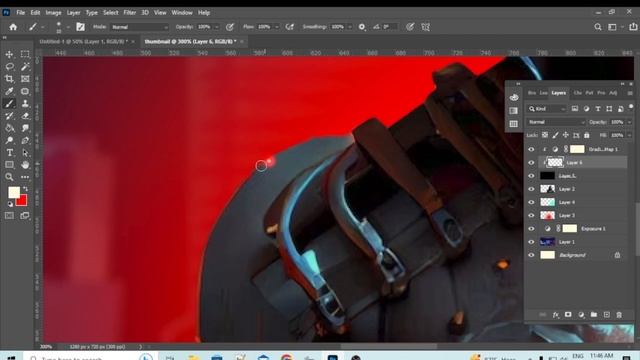
Task: Switch to the Untitled-1 document tab
Action: click(x=83, y=42)
